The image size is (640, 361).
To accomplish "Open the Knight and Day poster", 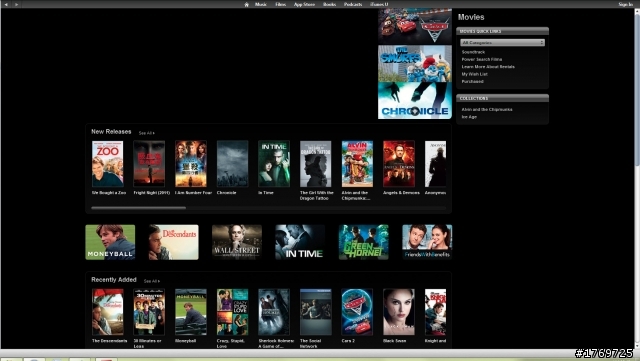I will click(x=436, y=312).
